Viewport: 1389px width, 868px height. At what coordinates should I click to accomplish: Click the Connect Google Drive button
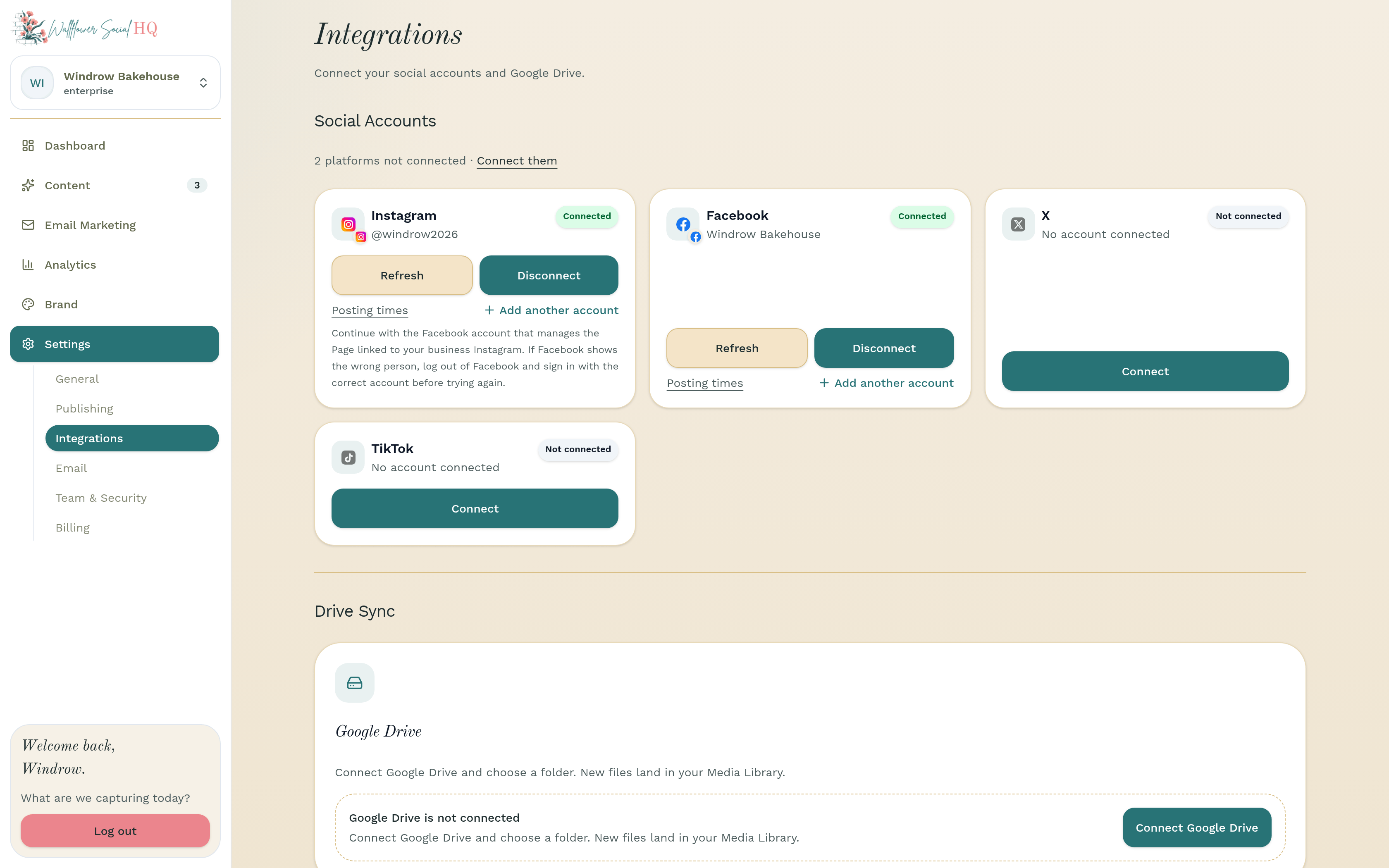coord(1197,828)
